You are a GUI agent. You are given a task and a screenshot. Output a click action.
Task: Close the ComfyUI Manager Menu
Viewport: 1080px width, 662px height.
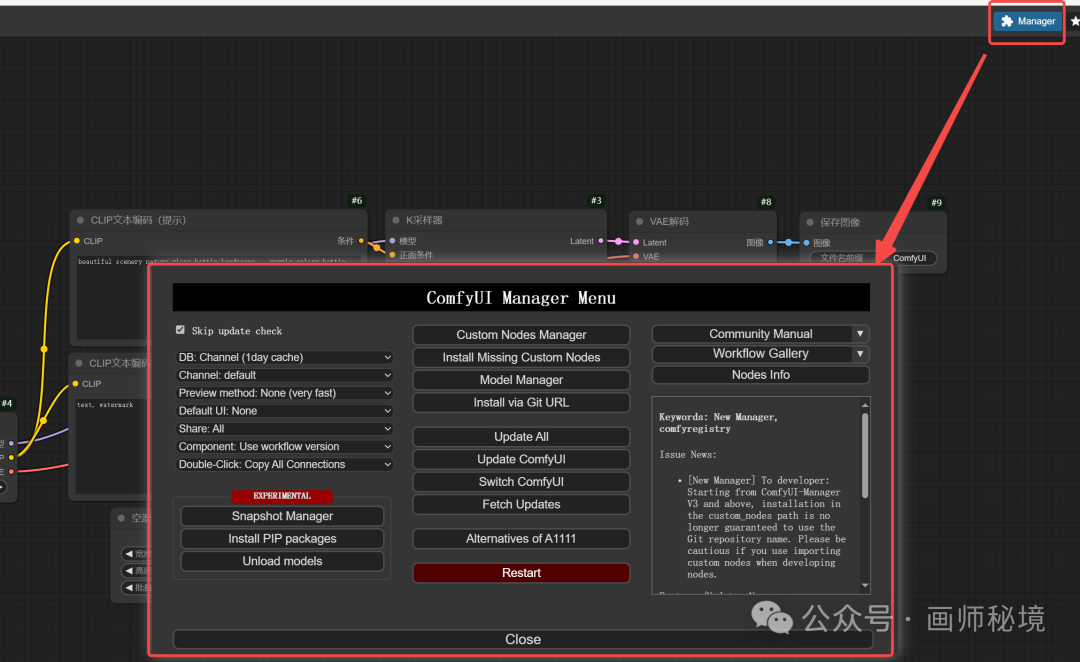[x=523, y=639]
